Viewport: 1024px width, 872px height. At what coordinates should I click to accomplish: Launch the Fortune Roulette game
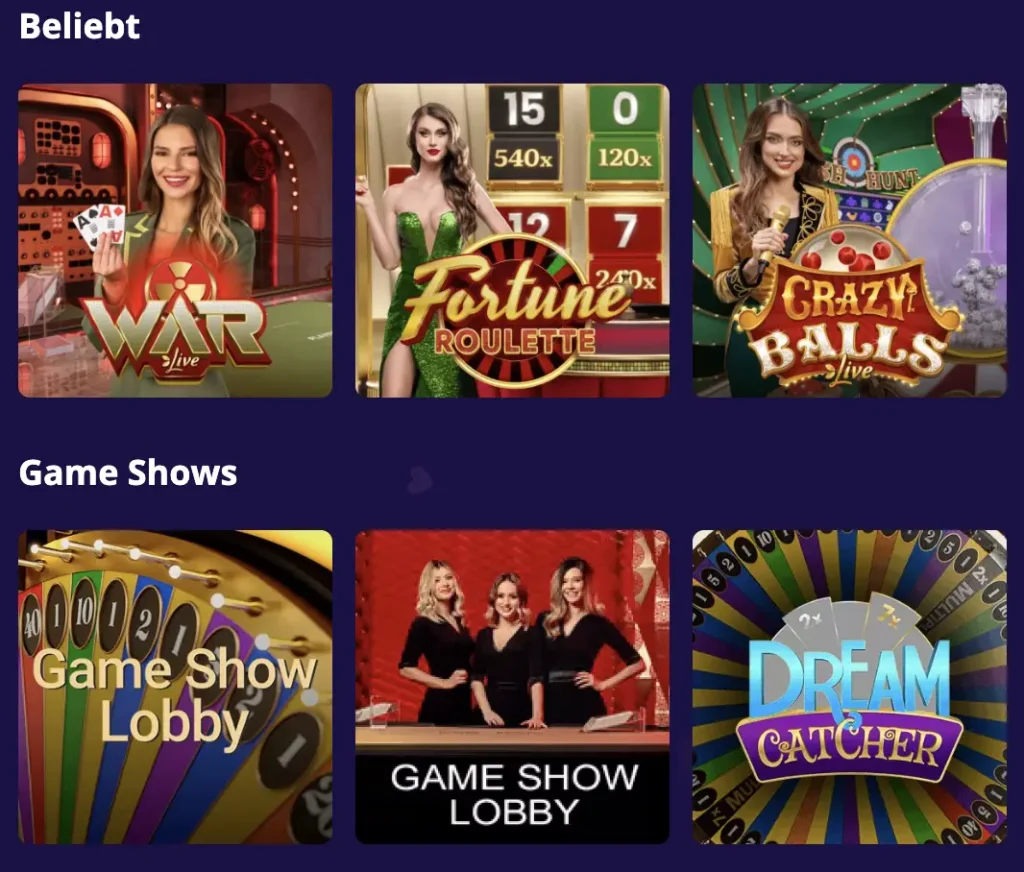[512, 240]
